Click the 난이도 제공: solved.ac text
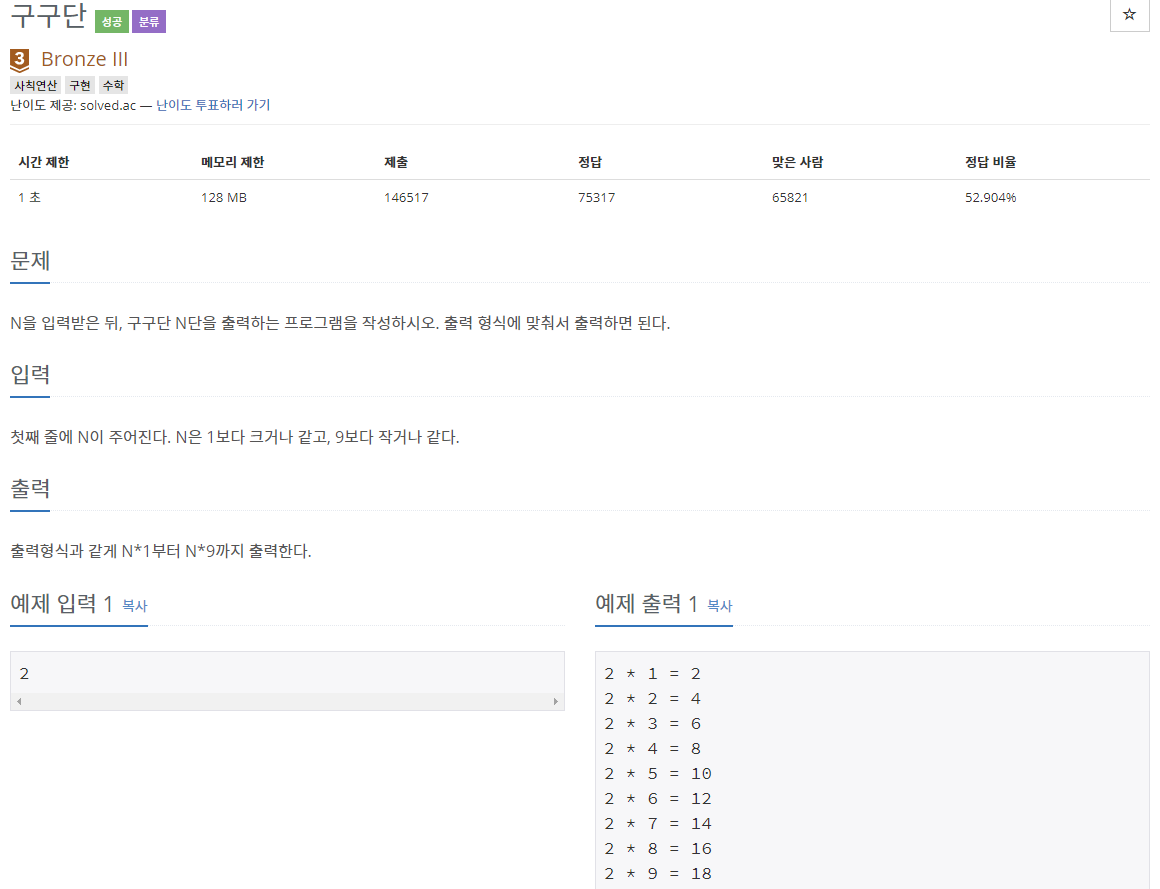Screen dimensions: 1160x889 [x=73, y=105]
